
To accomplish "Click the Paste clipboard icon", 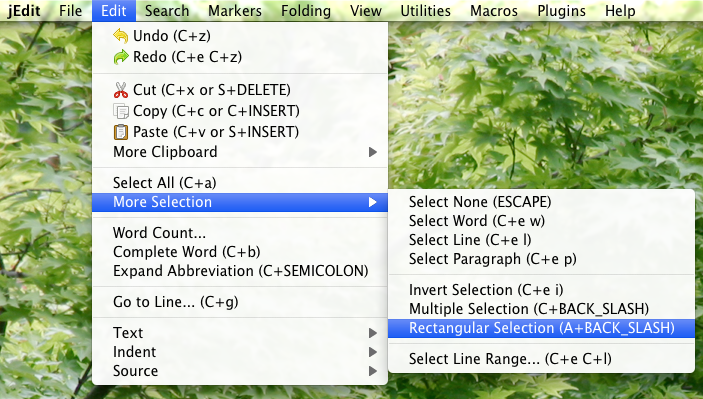I will click(x=121, y=132).
